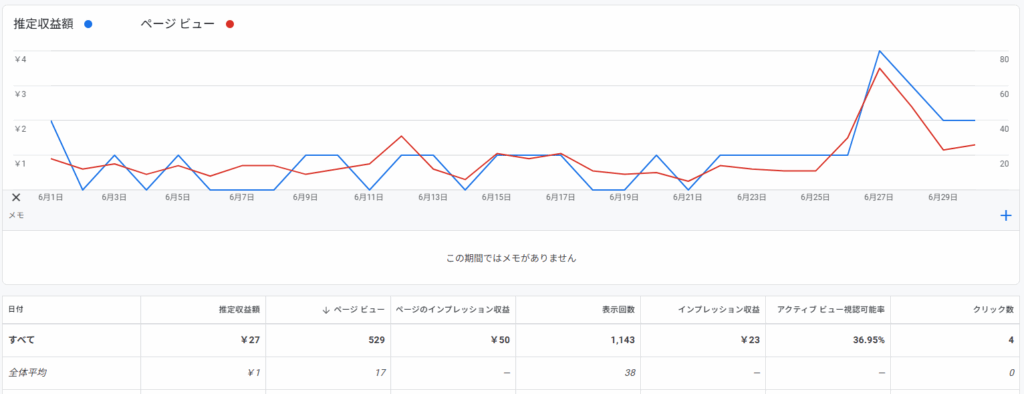Click the メモ label in notes bar
The height and width of the screenshot is (394, 1024).
click(x=16, y=215)
